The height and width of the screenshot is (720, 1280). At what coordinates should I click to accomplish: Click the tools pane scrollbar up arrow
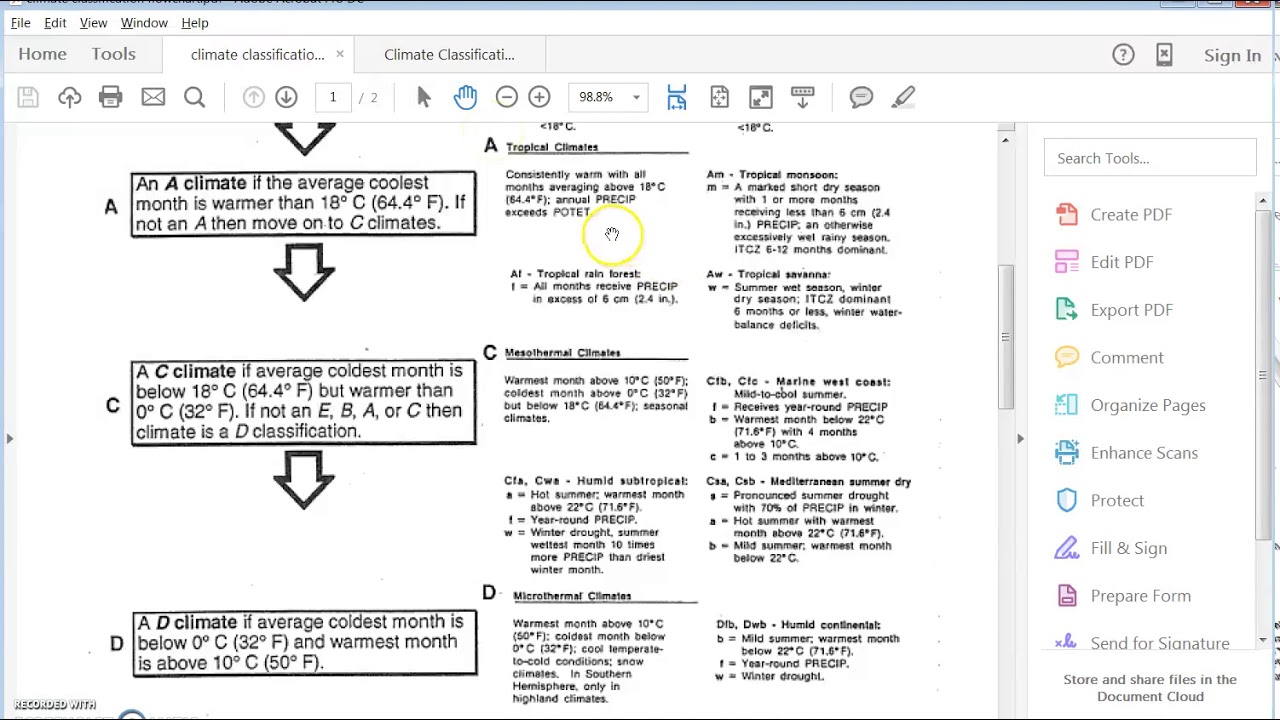[x=1263, y=201]
